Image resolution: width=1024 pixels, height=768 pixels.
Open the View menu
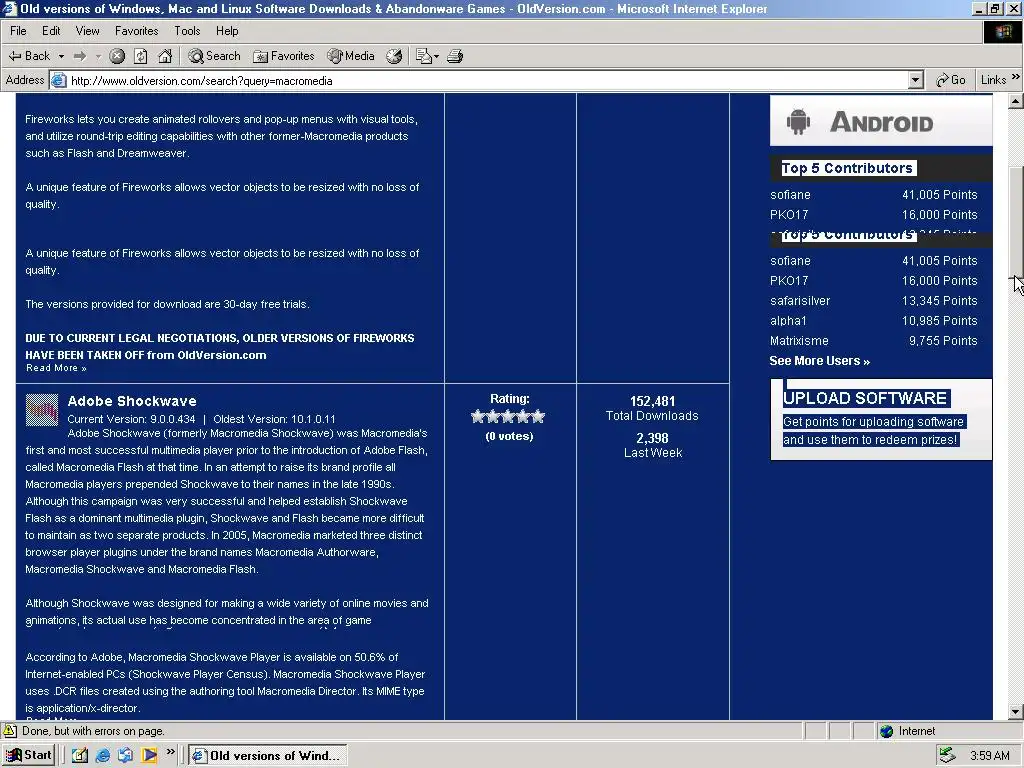(88, 31)
